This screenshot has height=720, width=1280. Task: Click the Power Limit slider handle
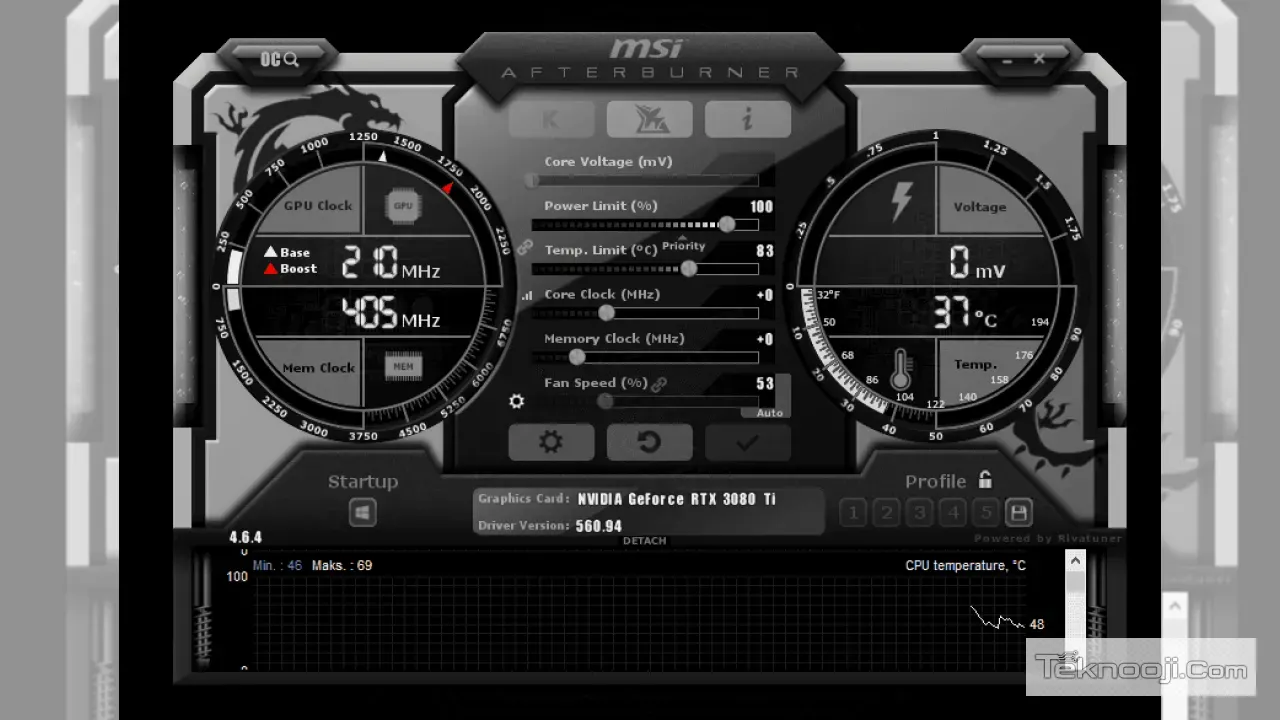(727, 224)
